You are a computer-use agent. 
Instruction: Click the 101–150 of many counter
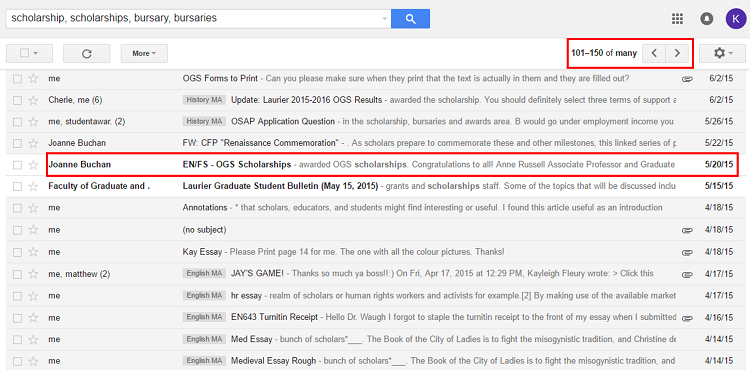(x=604, y=54)
